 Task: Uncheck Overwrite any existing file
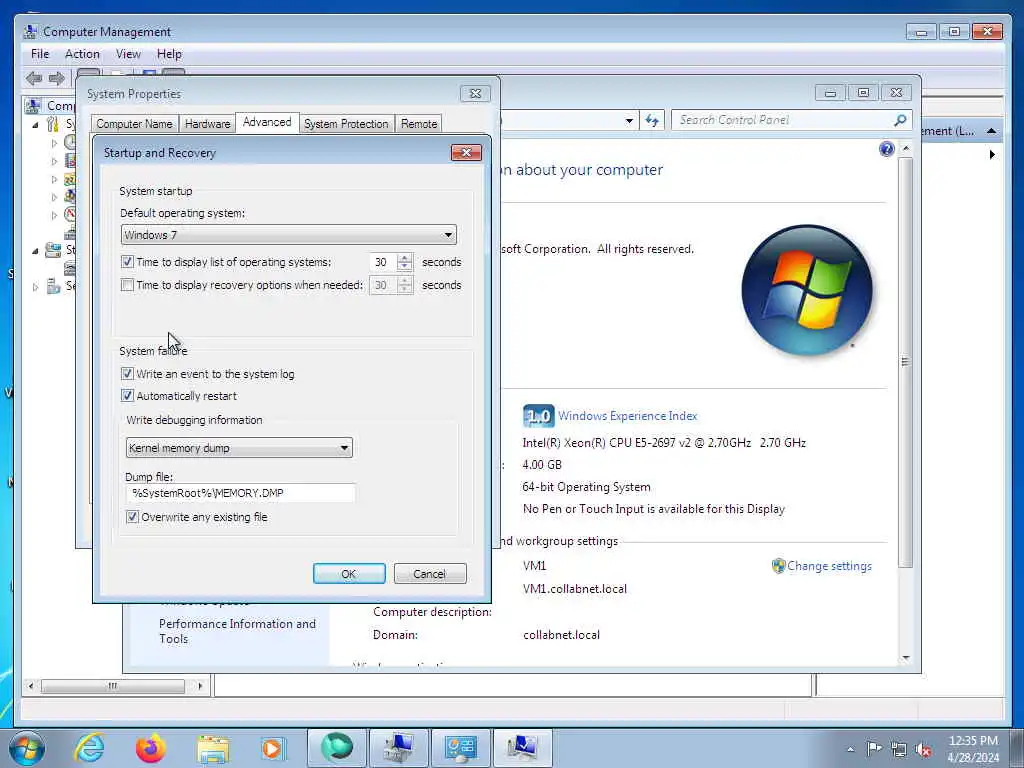pos(133,517)
